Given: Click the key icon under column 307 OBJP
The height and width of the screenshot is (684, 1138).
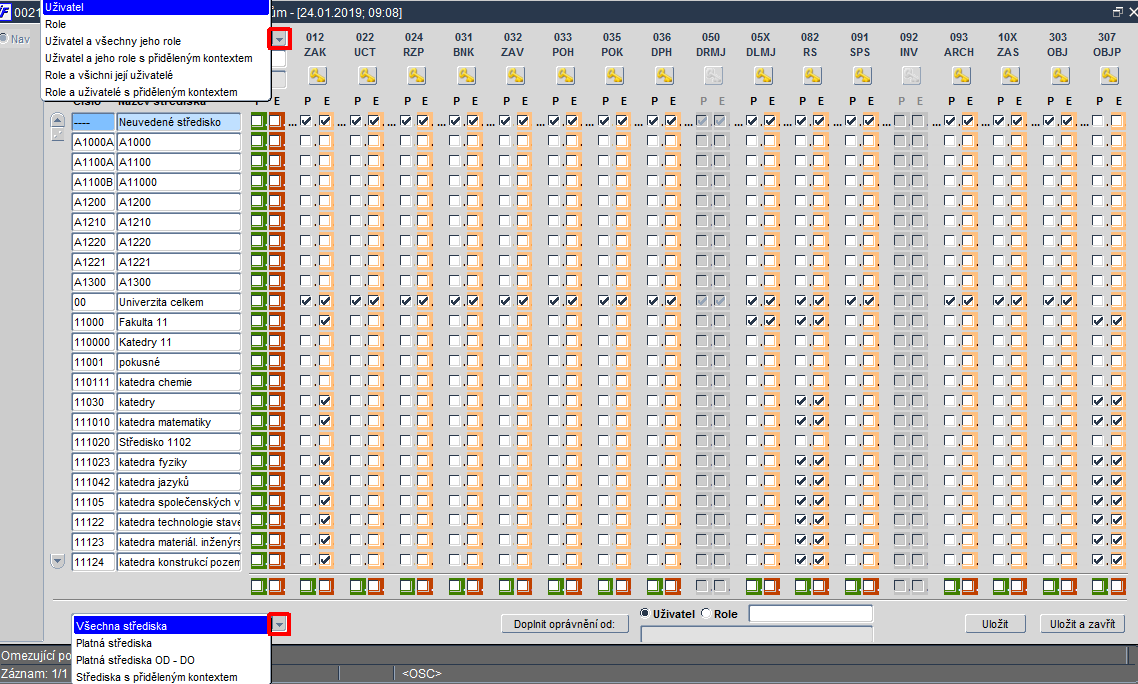Looking at the screenshot, I should [1109, 76].
